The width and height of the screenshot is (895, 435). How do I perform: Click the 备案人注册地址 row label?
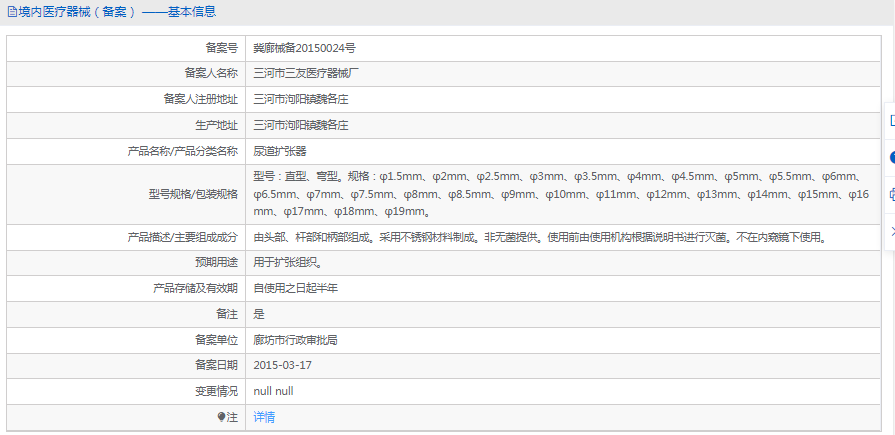tap(200, 99)
